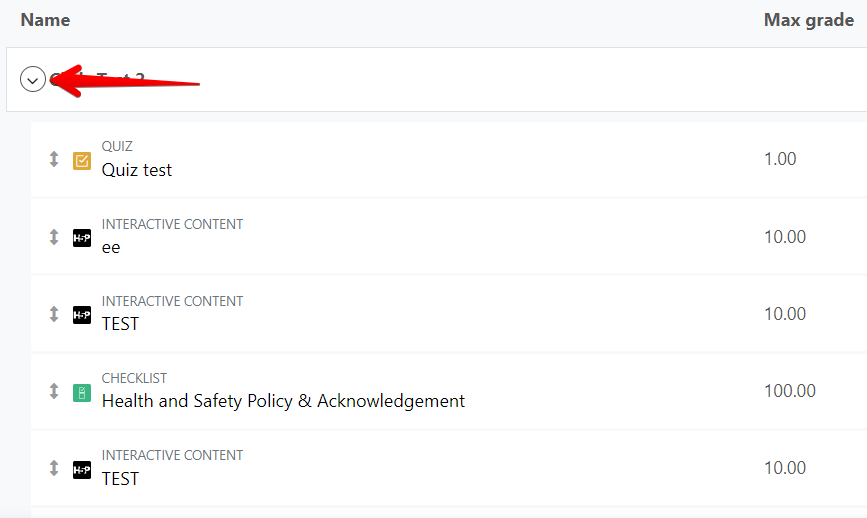
Task: Open the Quiz test activity link
Action: (137, 170)
